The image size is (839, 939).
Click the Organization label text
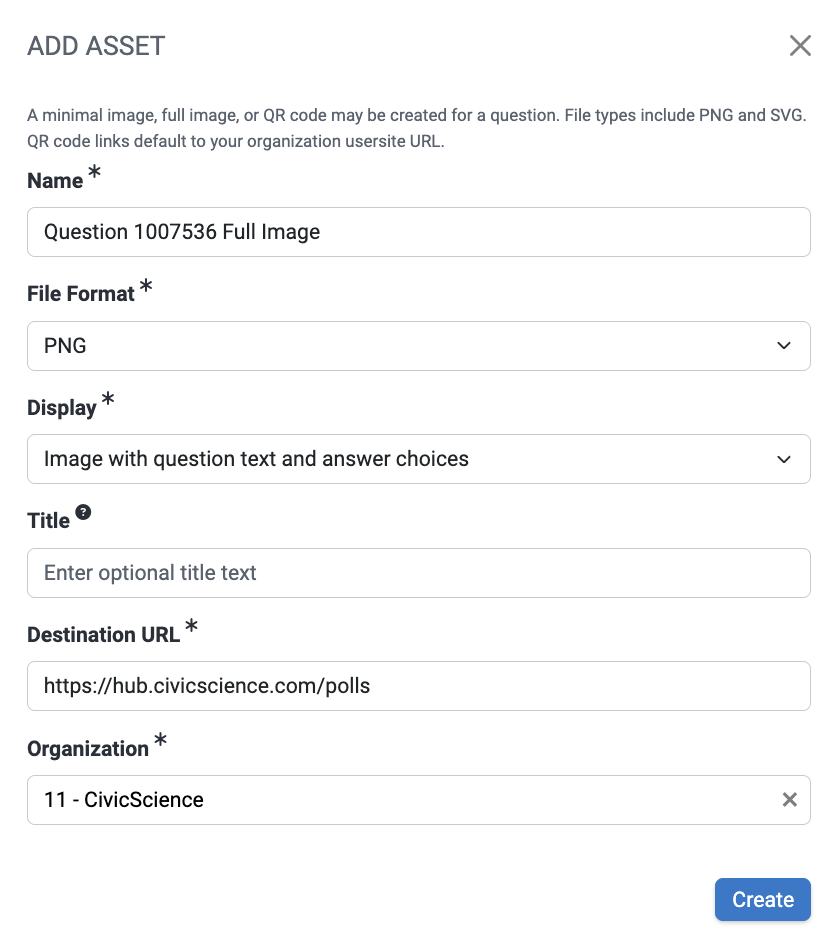pyautogui.click(x=87, y=749)
